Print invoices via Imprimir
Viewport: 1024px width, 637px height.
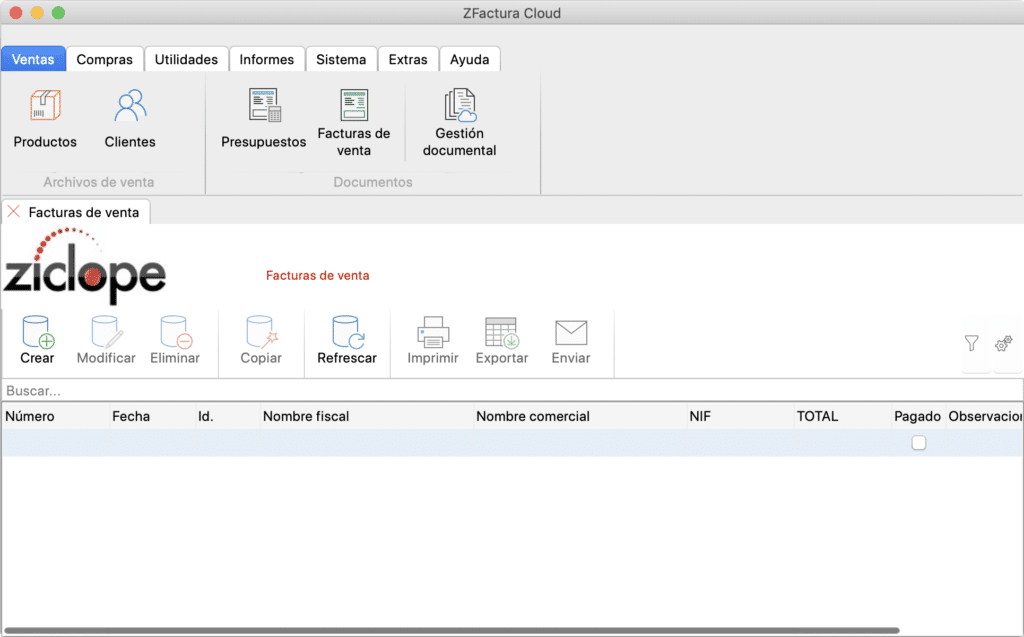431,341
